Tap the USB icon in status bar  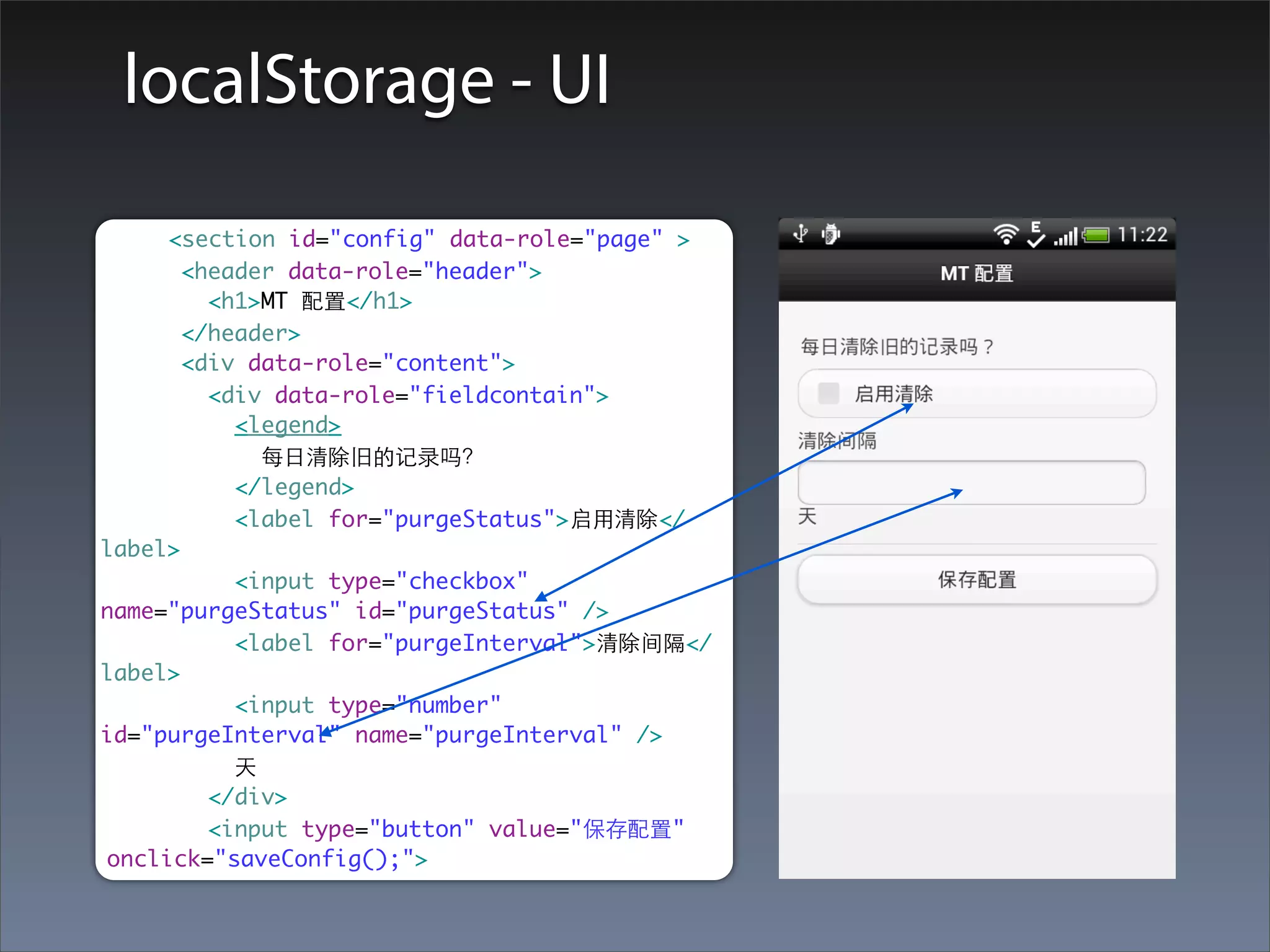[x=801, y=234]
